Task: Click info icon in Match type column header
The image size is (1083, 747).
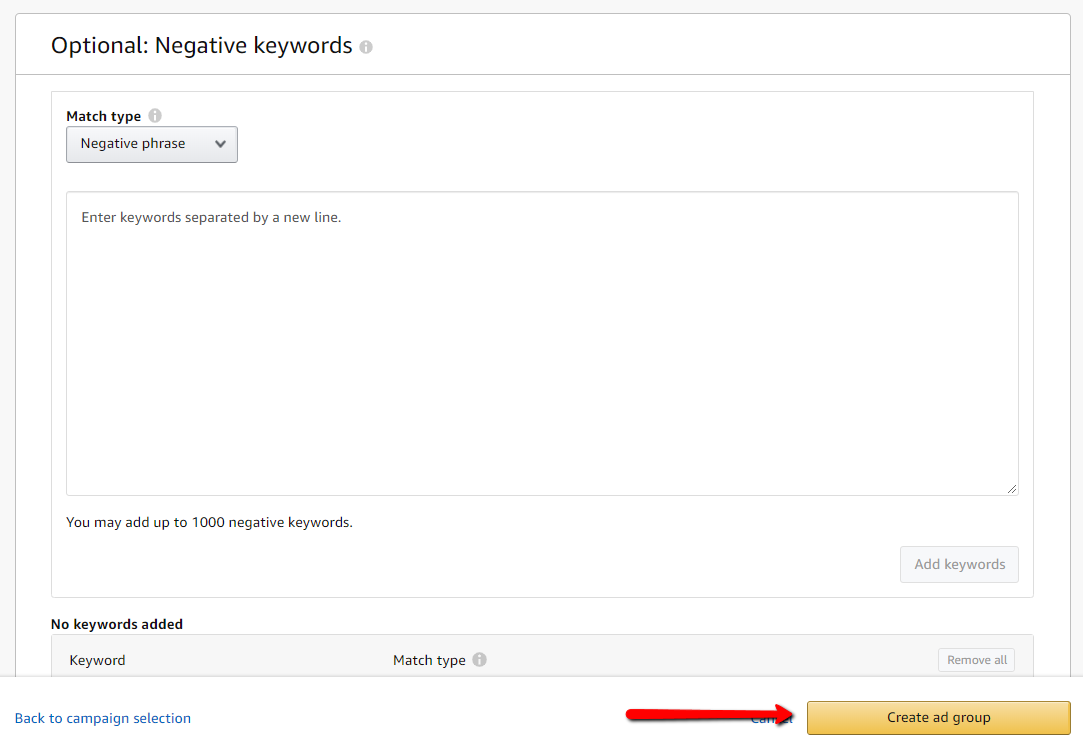Action: tap(480, 660)
